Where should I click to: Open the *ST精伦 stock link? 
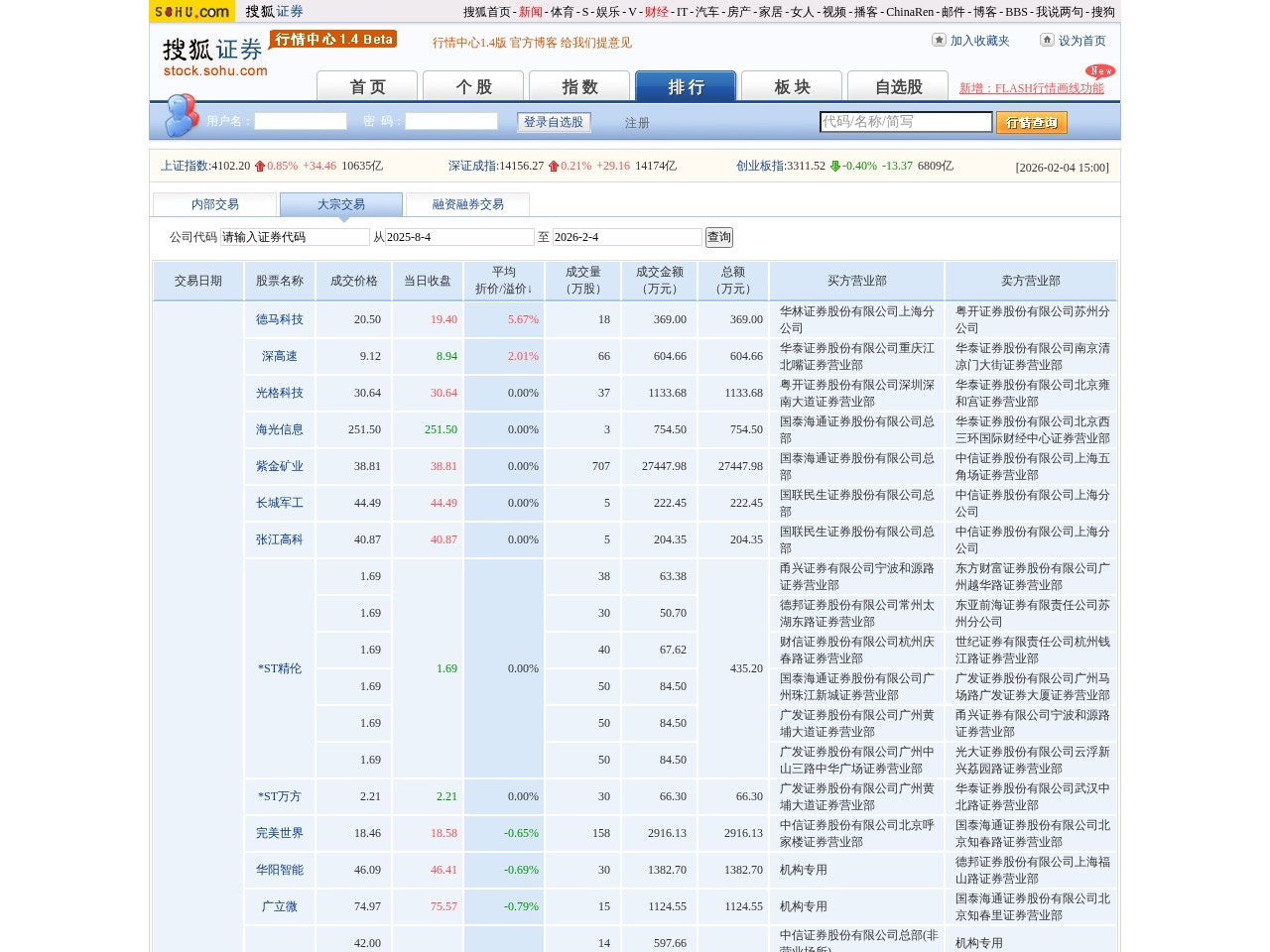[x=280, y=668]
